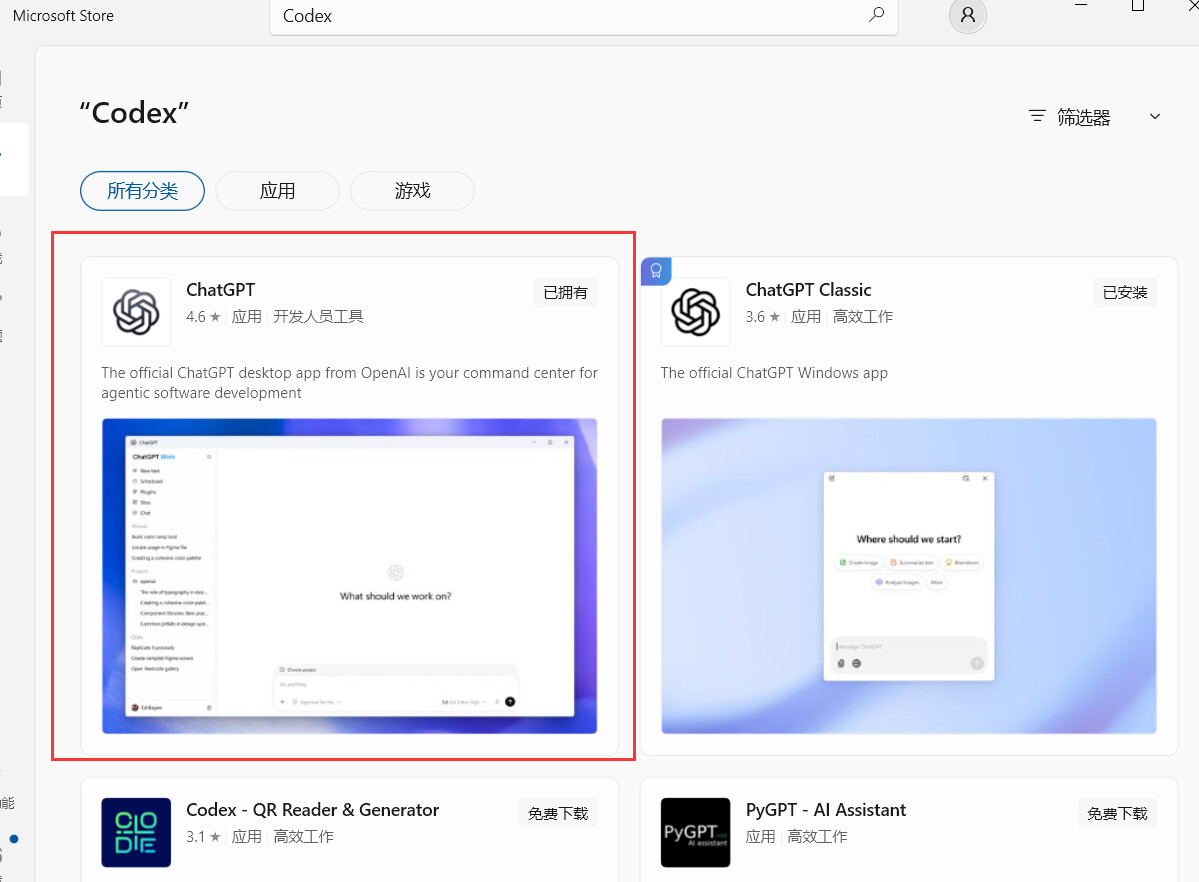Click the ChatGPT description about agentic software development
Screen dimensions: 1199x882
pos(349,382)
